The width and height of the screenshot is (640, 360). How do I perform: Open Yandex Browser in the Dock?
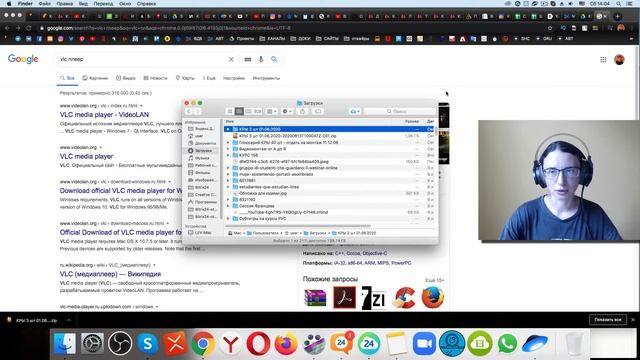pos(231,343)
